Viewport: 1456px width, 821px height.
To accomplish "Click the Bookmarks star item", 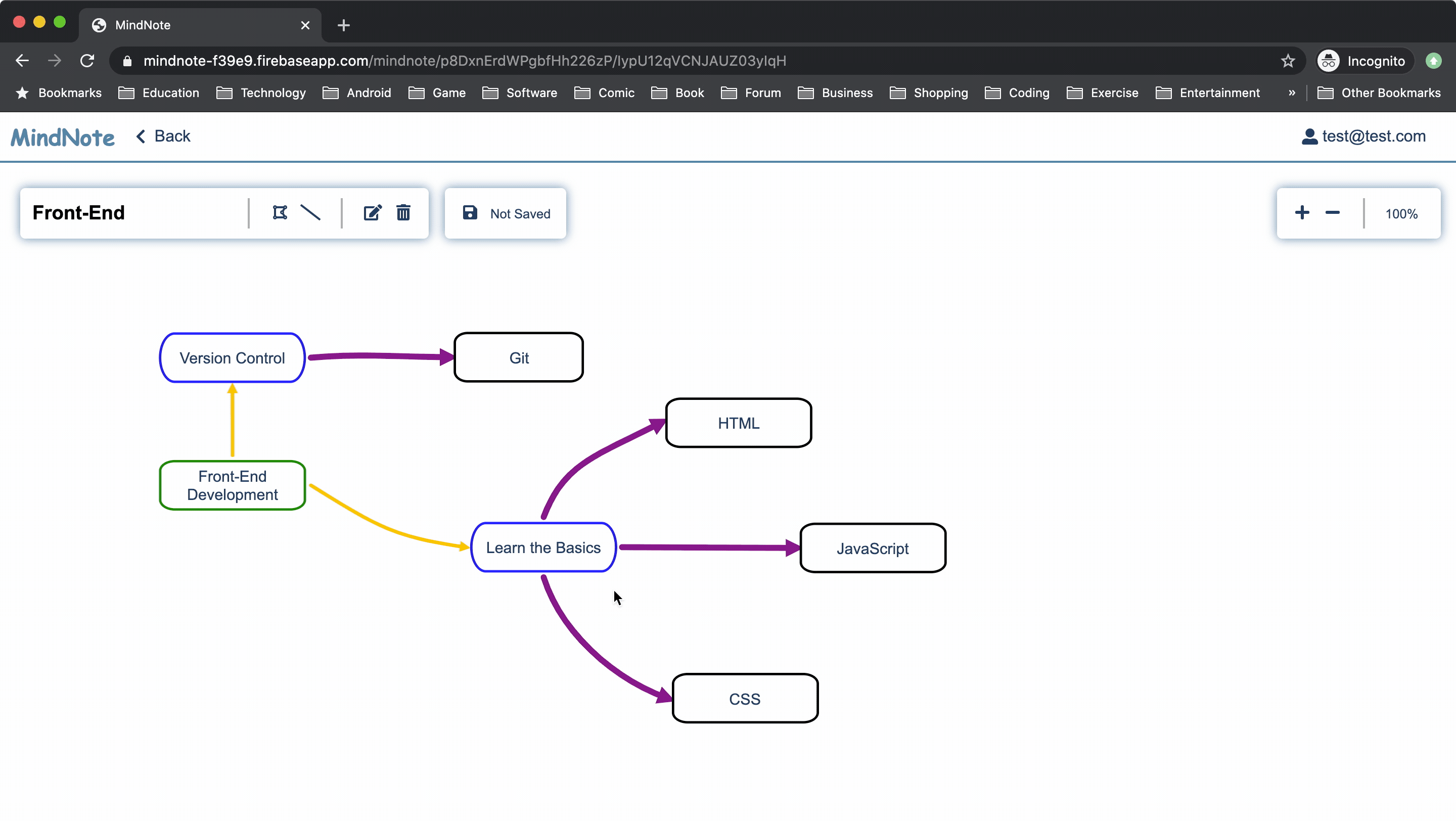I will [58, 93].
